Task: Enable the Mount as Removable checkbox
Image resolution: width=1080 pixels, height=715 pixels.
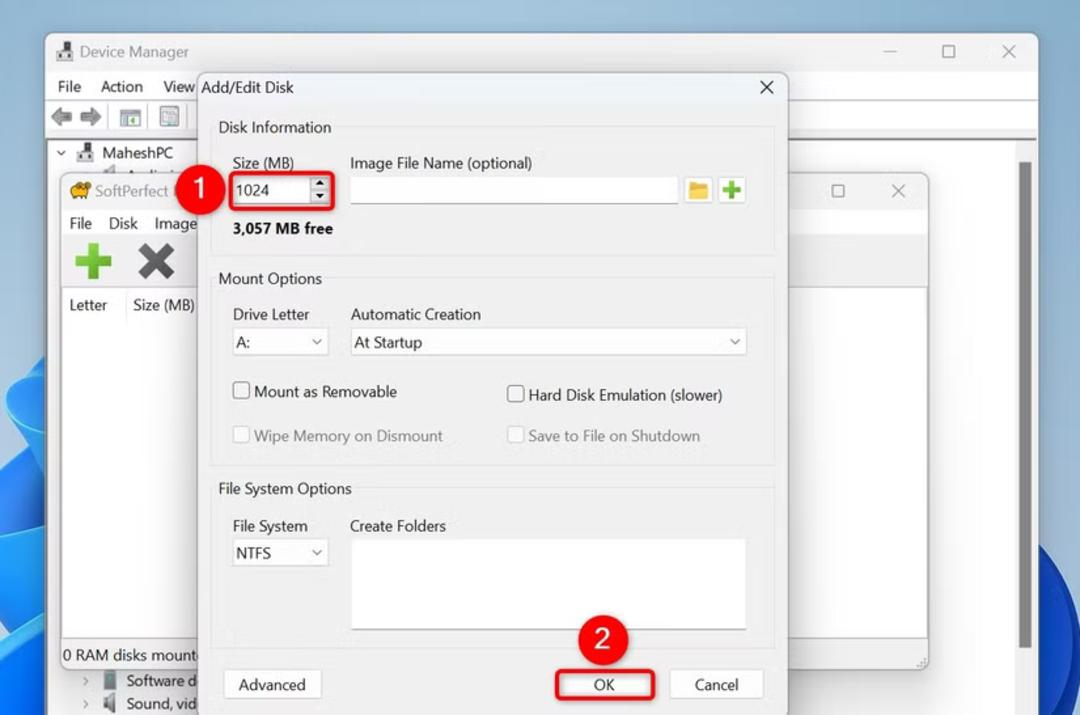Action: click(x=241, y=391)
